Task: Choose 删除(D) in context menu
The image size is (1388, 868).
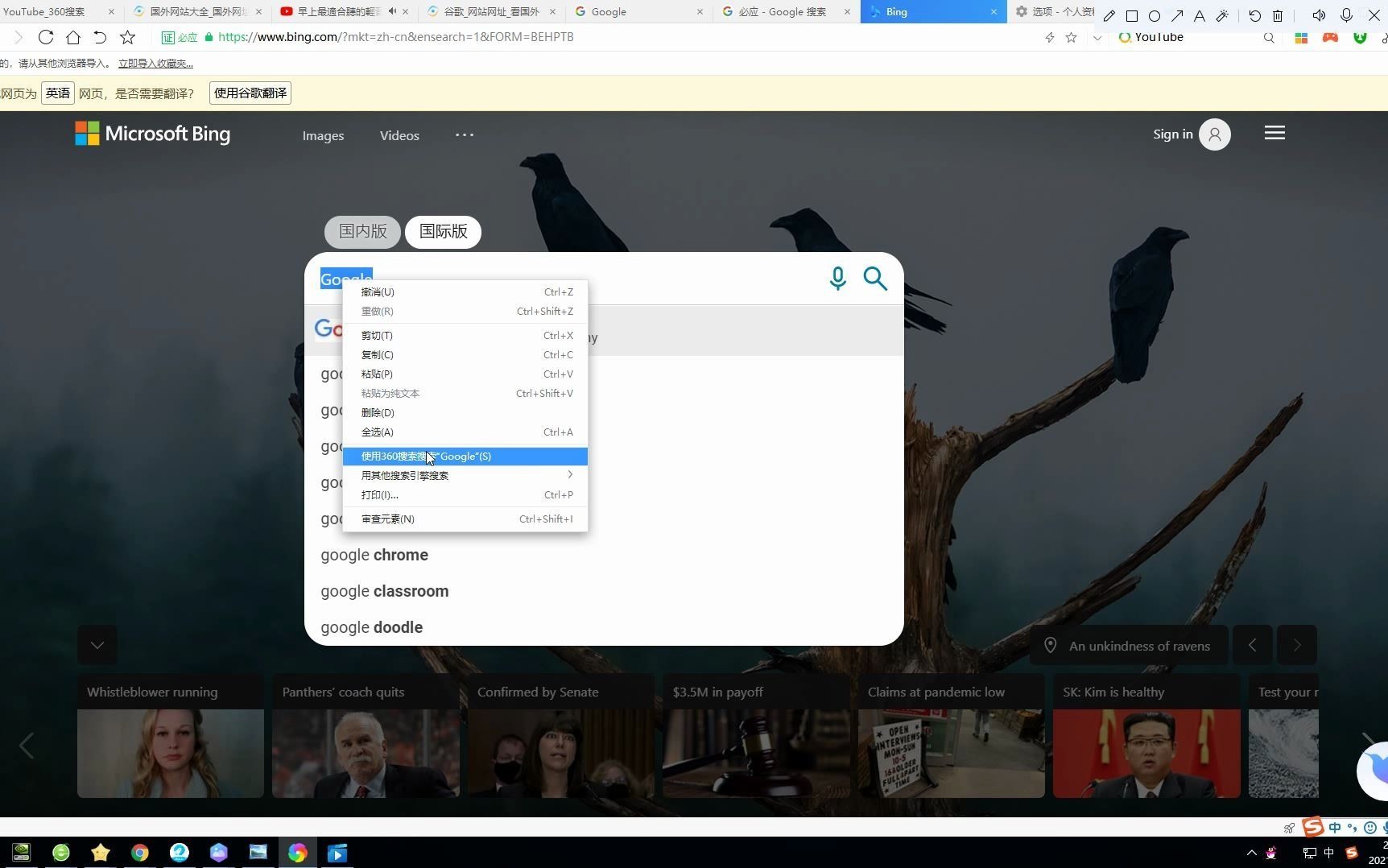Action: tap(465, 413)
